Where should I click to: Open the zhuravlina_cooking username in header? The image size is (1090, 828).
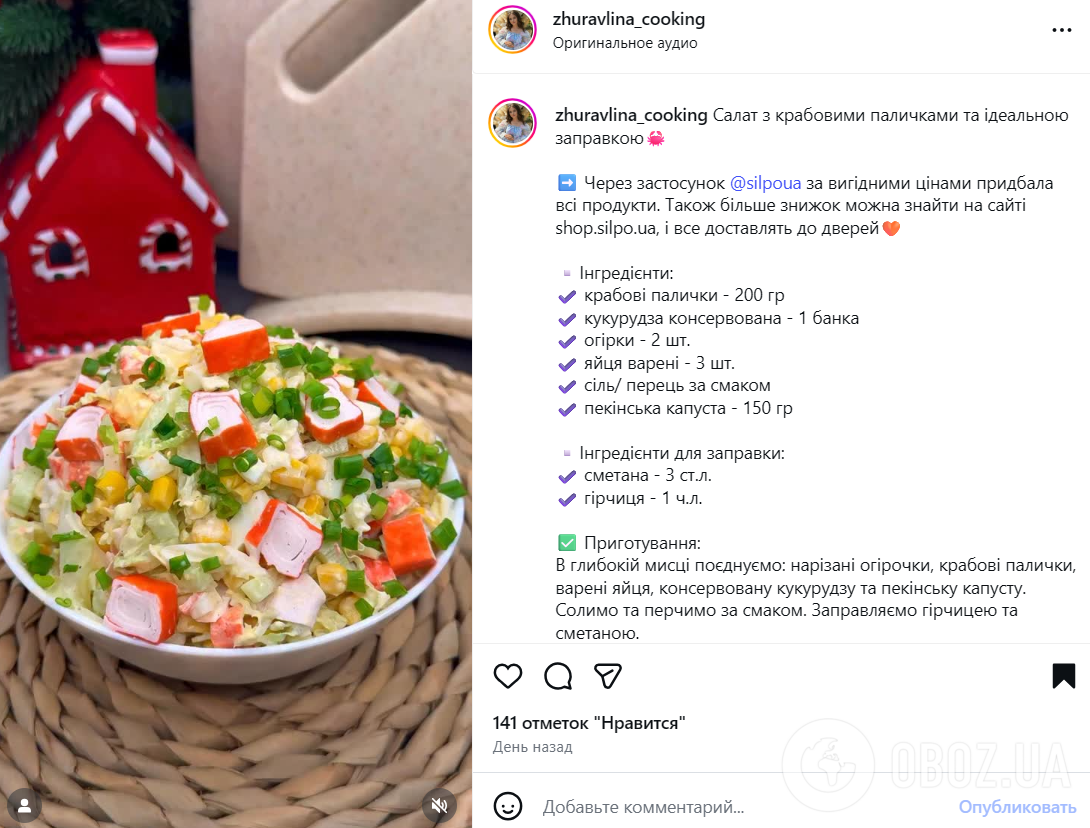[x=628, y=19]
